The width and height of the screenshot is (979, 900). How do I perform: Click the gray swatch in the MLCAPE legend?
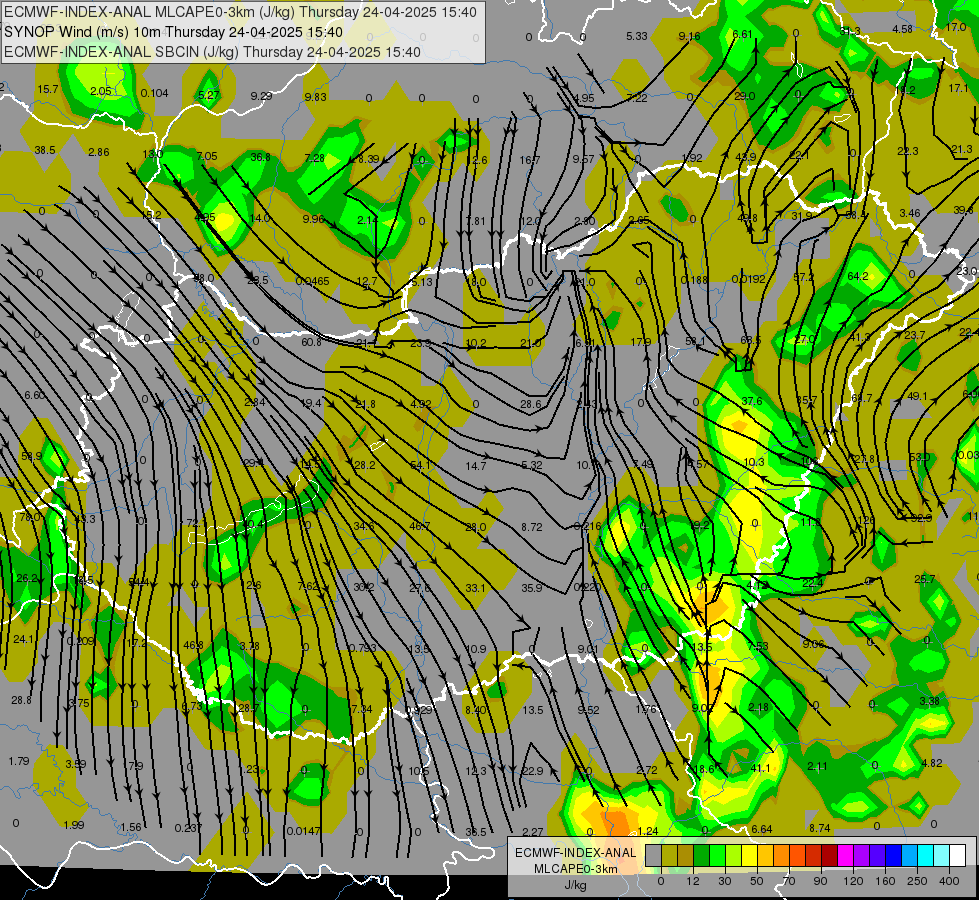coord(654,855)
